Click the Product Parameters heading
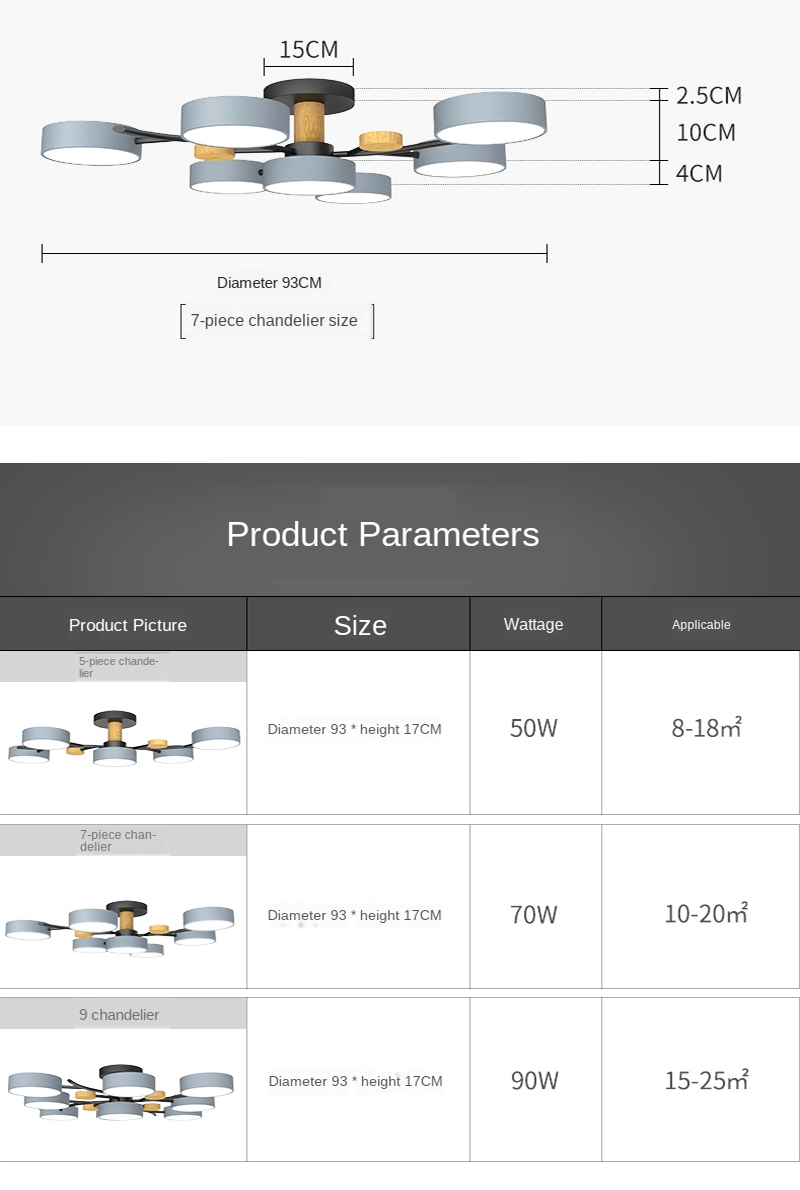This screenshot has width=800, height=1190. click(x=383, y=534)
